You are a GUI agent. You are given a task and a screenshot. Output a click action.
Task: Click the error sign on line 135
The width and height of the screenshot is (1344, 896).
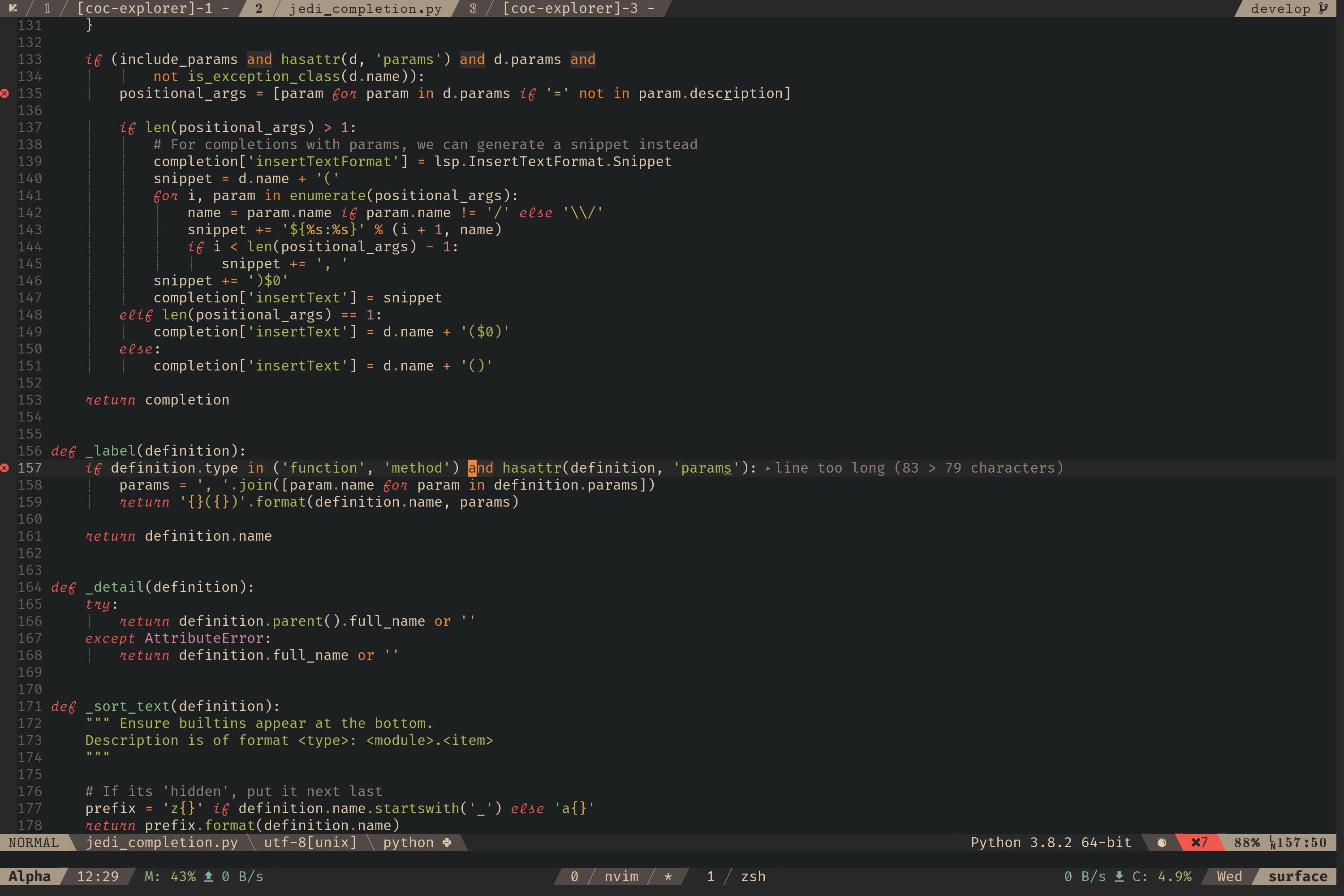[4, 93]
